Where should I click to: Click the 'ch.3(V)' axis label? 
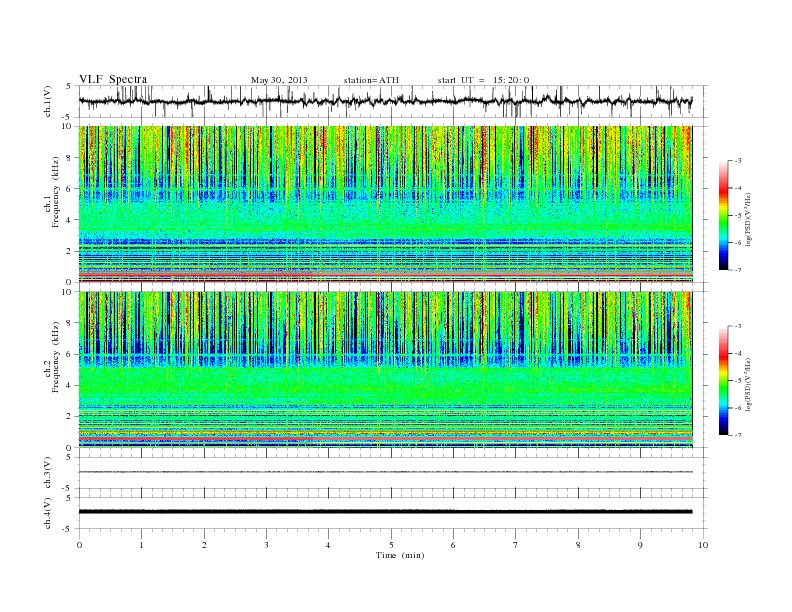(48, 473)
